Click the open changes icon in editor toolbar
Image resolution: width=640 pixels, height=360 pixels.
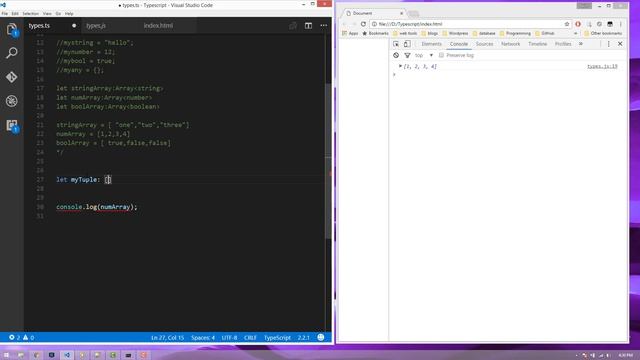tap(293, 25)
